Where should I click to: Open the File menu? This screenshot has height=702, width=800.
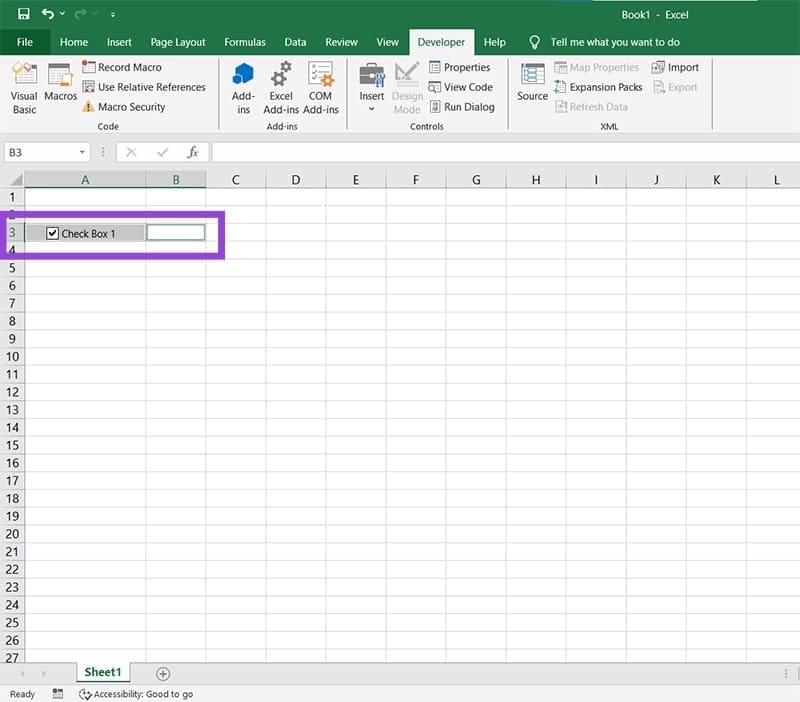[24, 42]
